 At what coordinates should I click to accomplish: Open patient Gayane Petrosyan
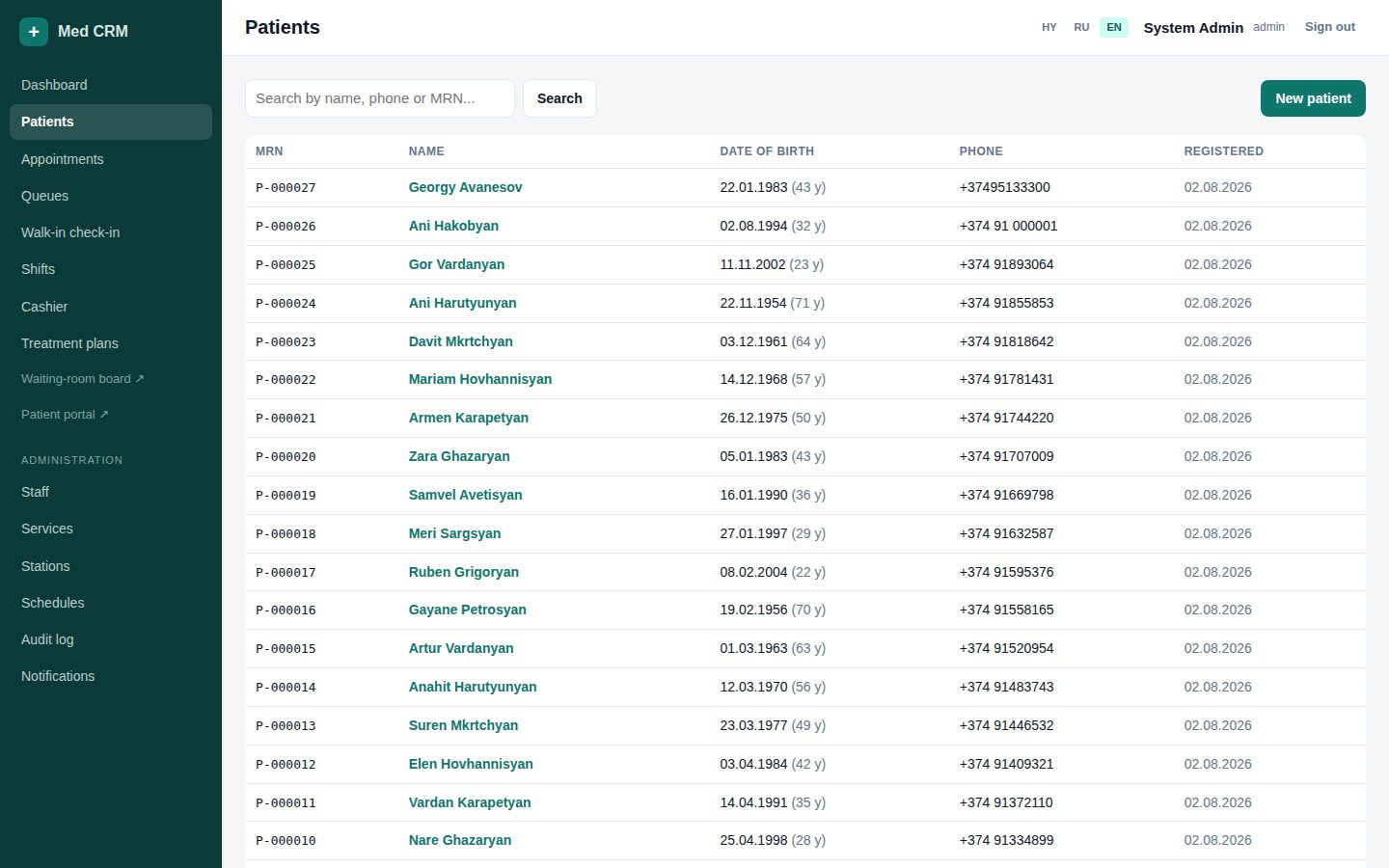pyautogui.click(x=468, y=610)
